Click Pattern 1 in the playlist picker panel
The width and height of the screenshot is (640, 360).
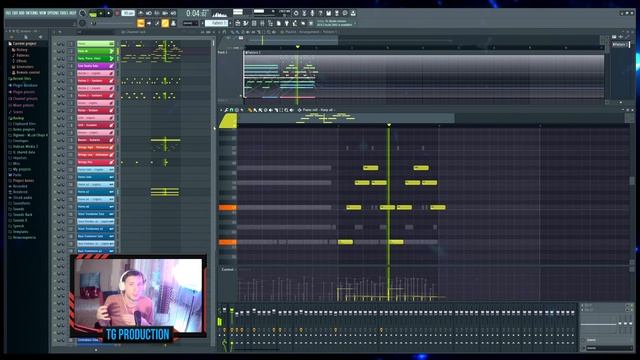620,44
